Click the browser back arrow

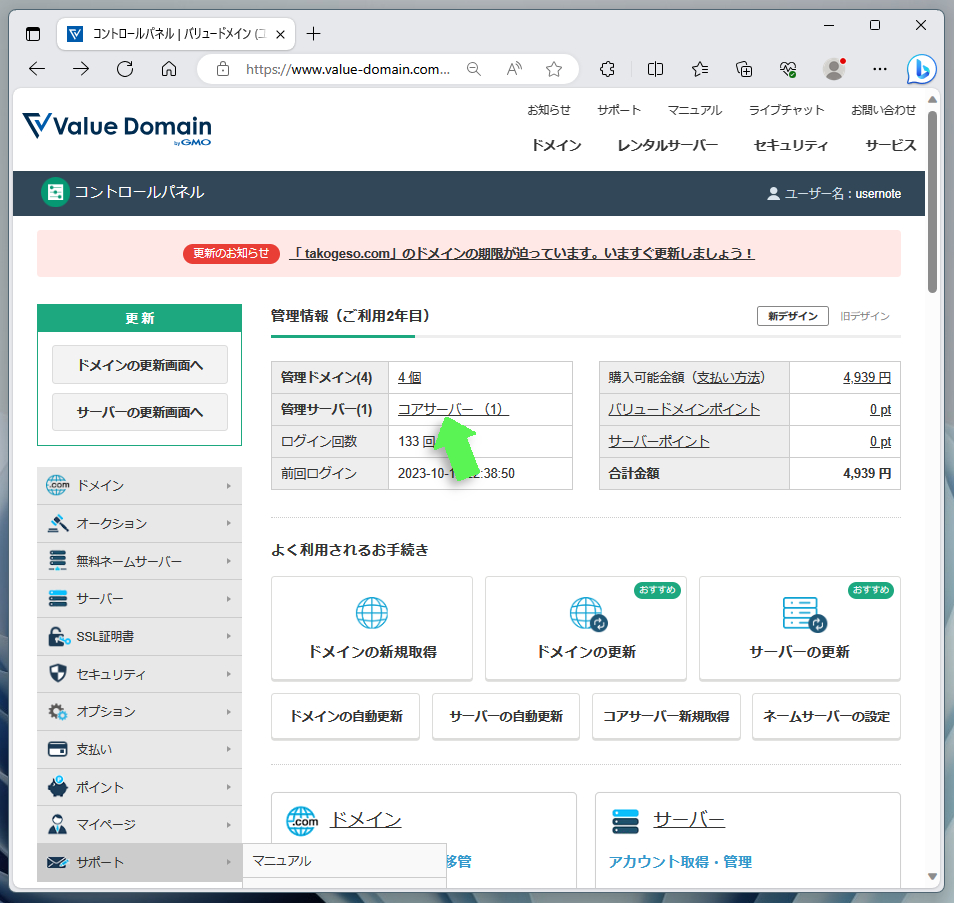(37, 69)
